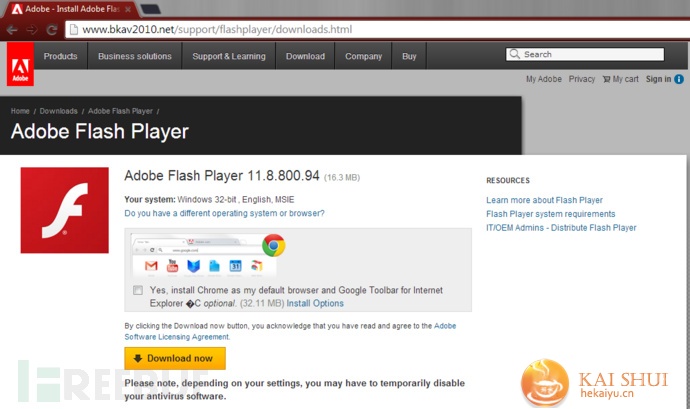Go back with the browser back arrow
690x409 pixels.
click(x=12, y=29)
